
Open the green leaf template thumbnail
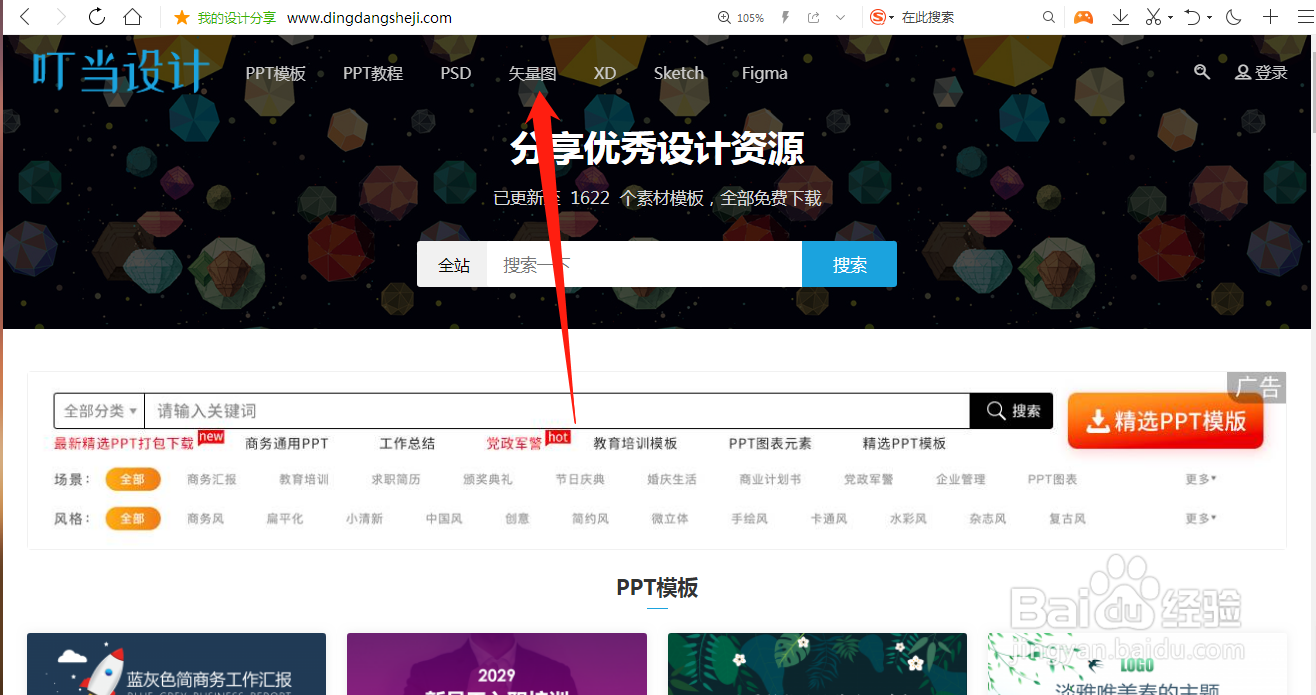tap(817, 664)
